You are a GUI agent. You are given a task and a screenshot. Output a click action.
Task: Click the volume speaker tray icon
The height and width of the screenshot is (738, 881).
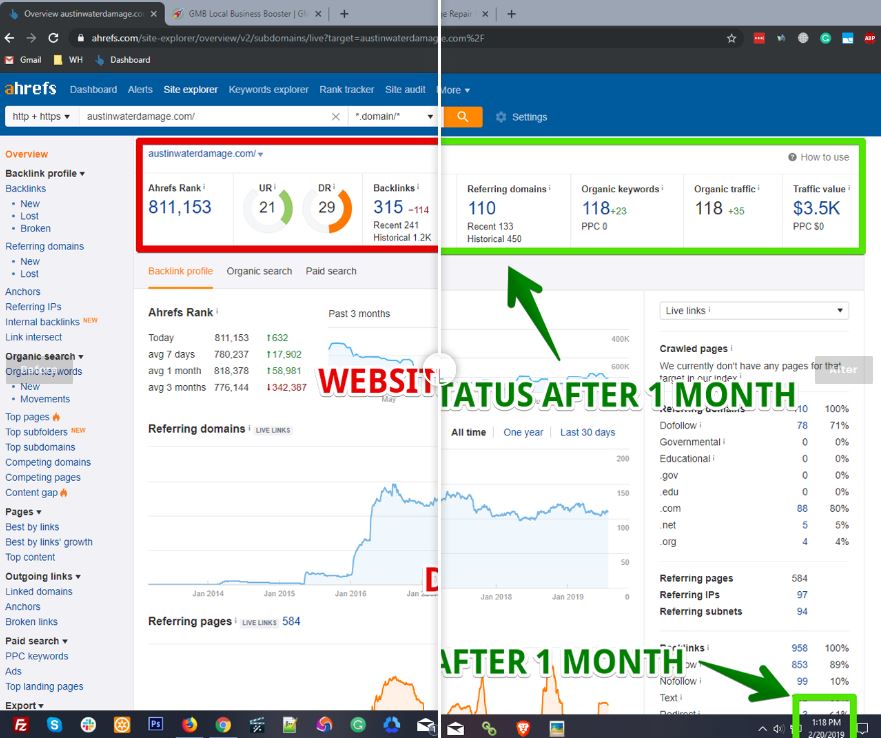[x=778, y=729]
